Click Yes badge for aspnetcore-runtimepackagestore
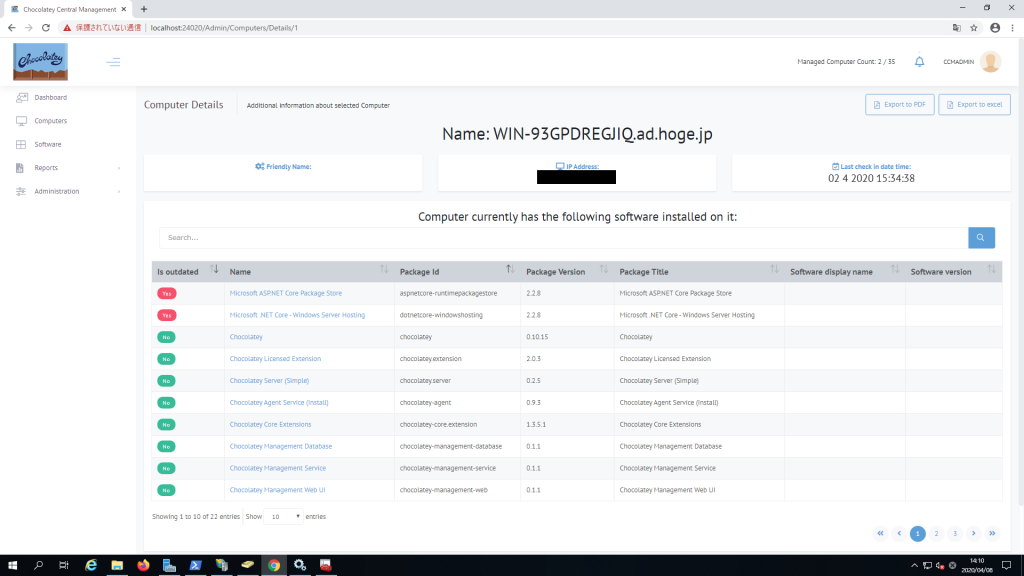The width and height of the screenshot is (1024, 576). tap(167, 293)
